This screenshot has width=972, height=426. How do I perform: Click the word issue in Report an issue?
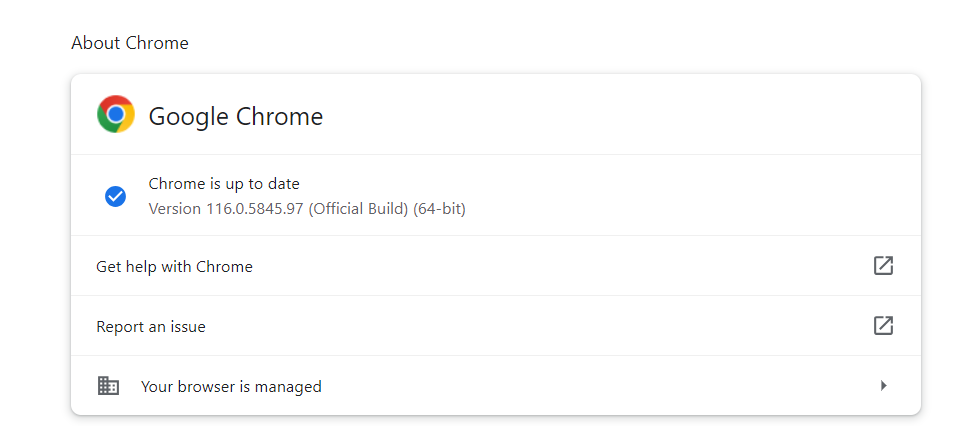[x=189, y=327]
